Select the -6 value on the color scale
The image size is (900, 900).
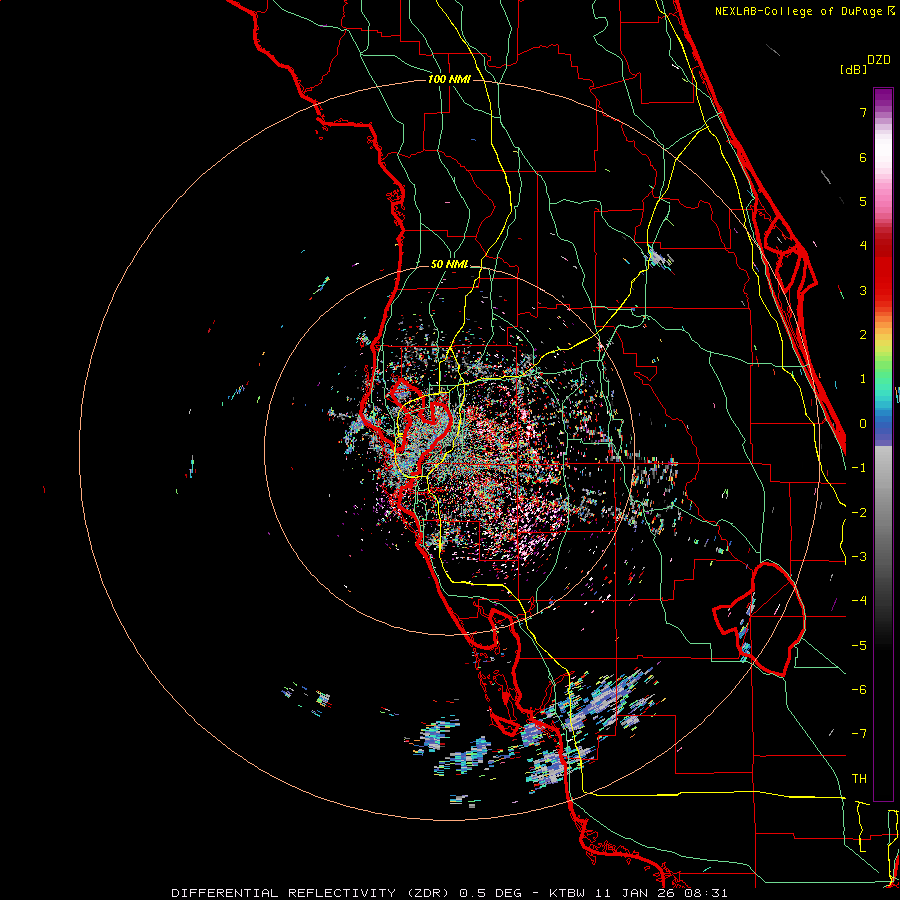(859, 690)
